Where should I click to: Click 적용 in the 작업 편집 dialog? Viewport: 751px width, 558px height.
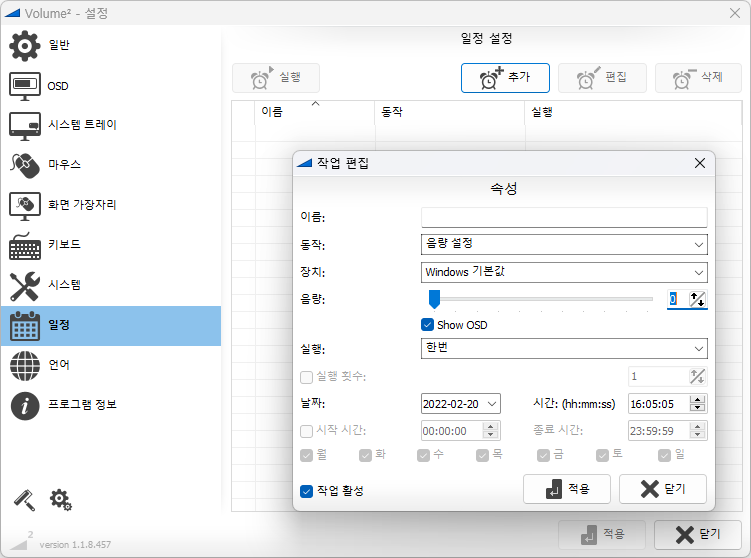[x=567, y=489]
